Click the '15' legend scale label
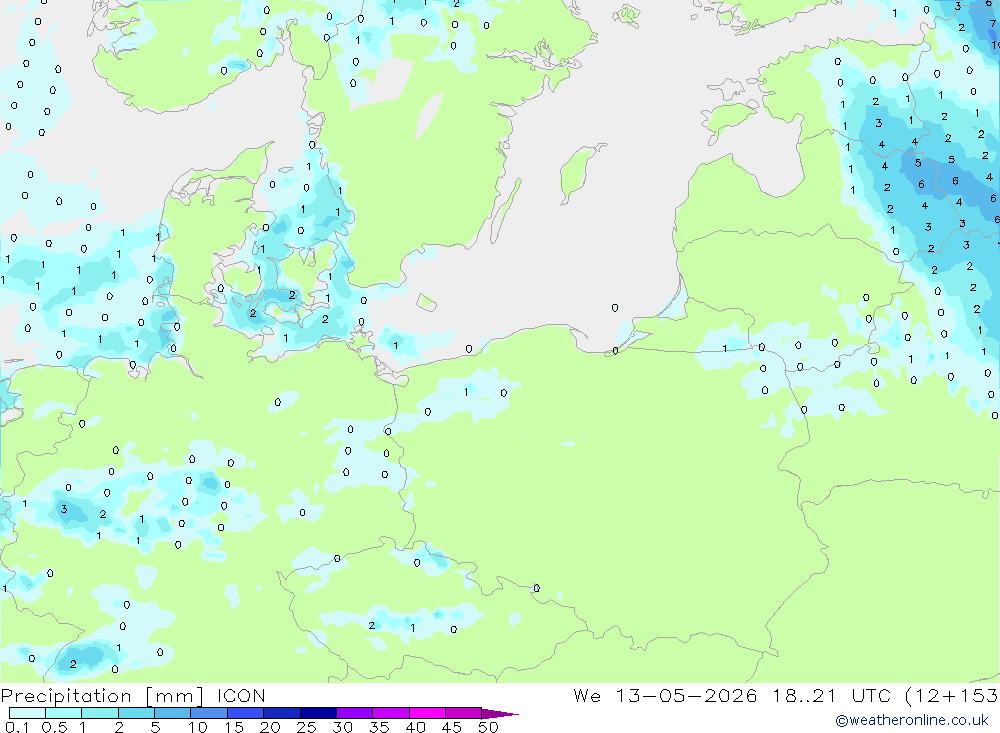 pyautogui.click(x=234, y=727)
